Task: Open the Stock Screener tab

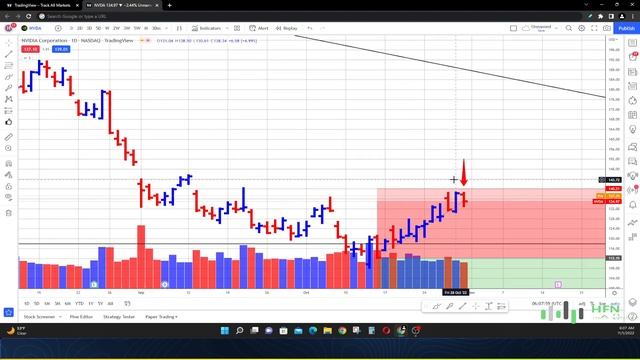Action: 39,317
